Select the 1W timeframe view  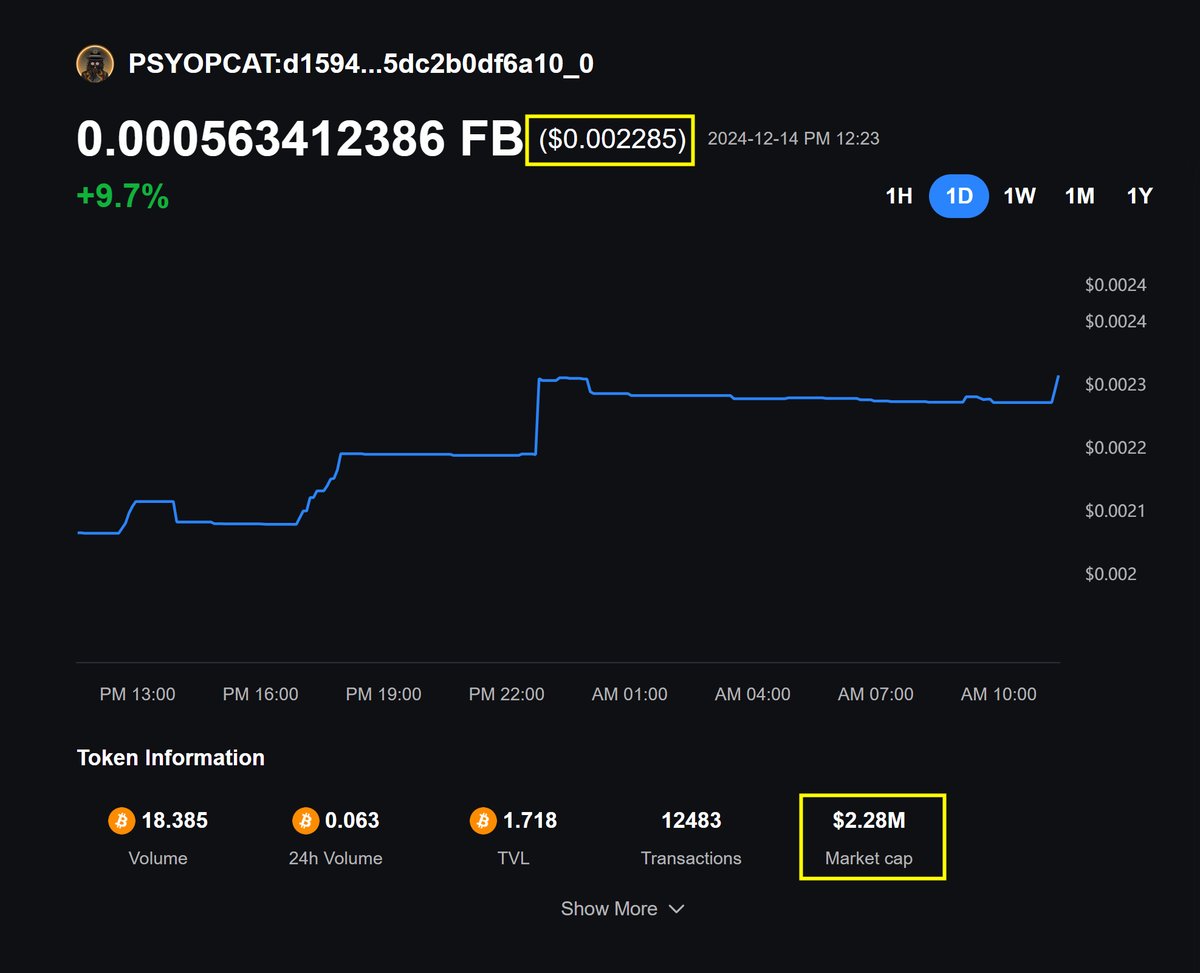[1018, 196]
